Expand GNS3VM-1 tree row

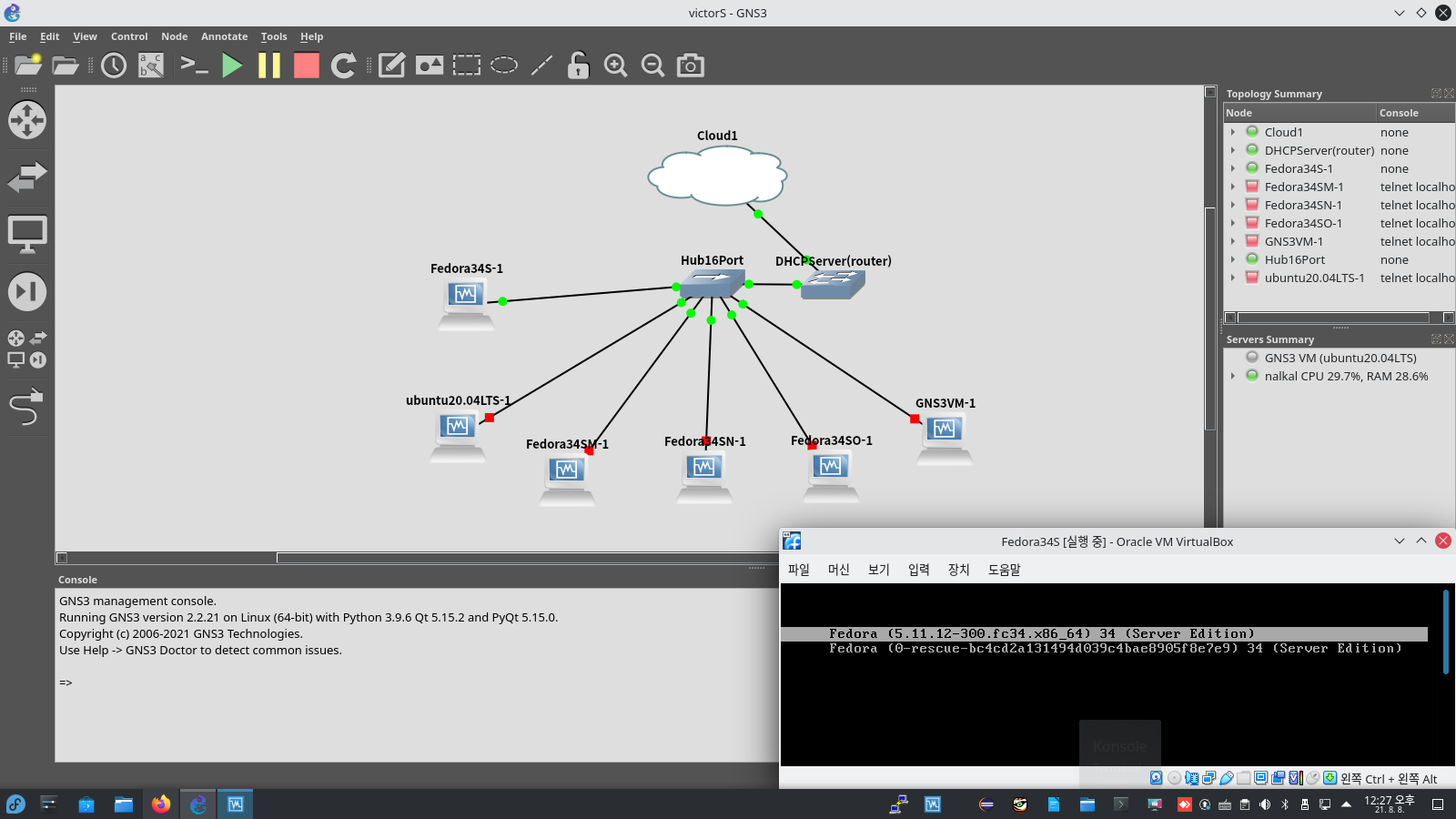pyautogui.click(x=1233, y=241)
